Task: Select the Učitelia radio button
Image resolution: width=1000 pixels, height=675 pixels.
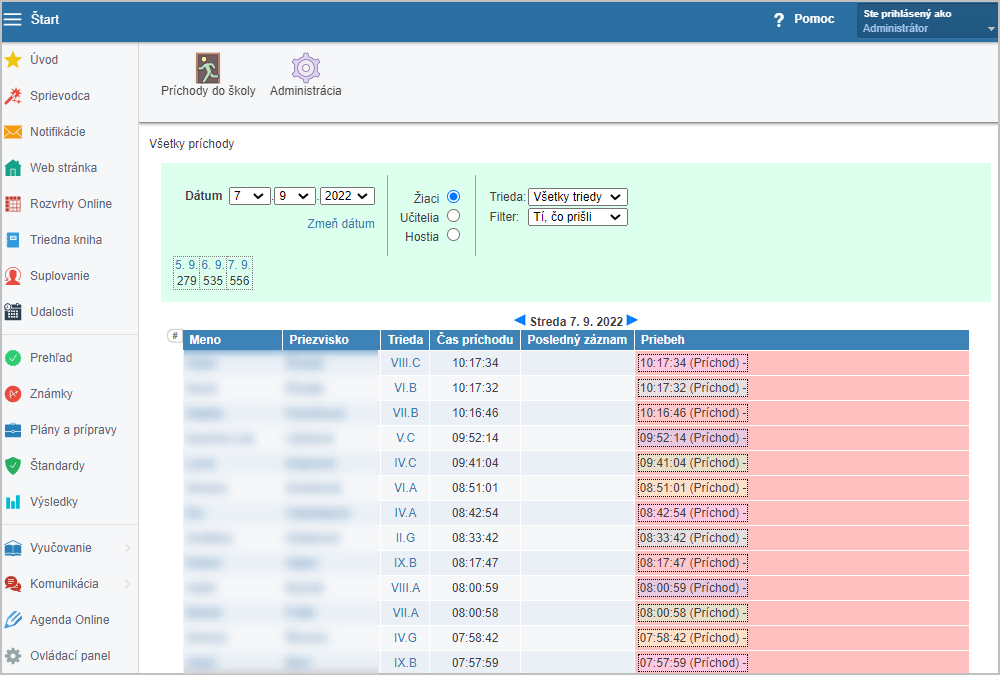Action: tap(453, 216)
